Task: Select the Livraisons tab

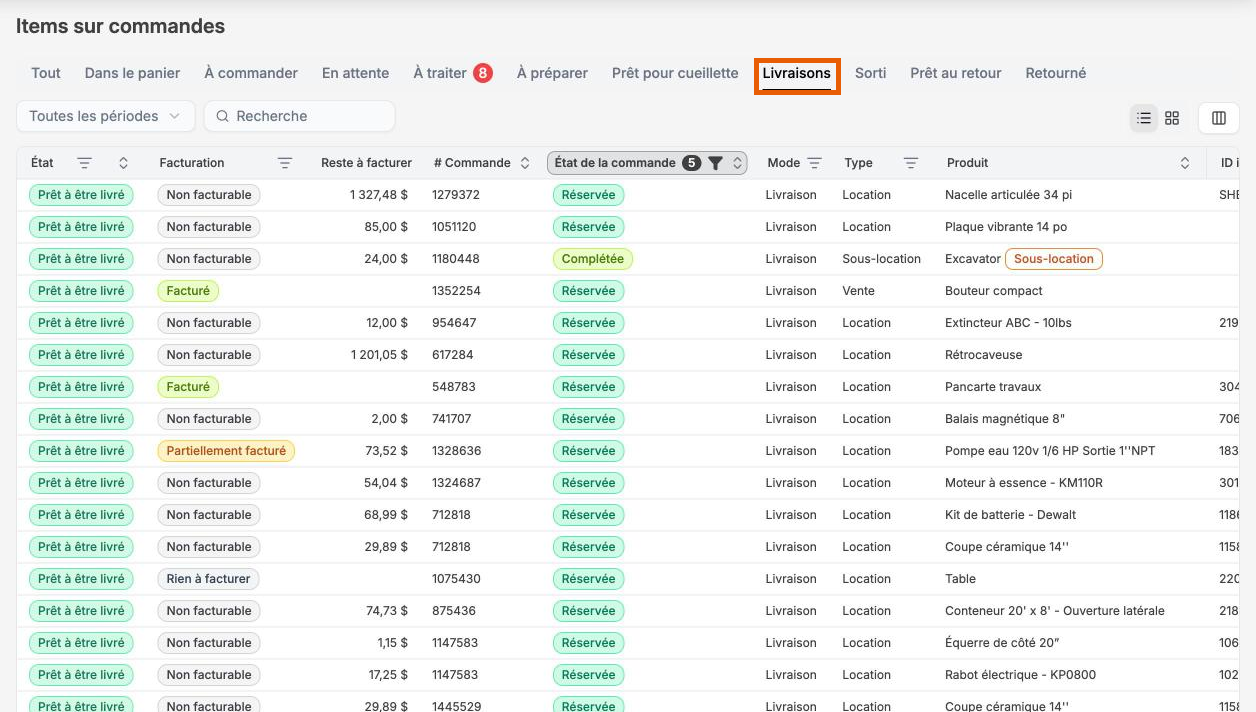Action: [x=796, y=73]
